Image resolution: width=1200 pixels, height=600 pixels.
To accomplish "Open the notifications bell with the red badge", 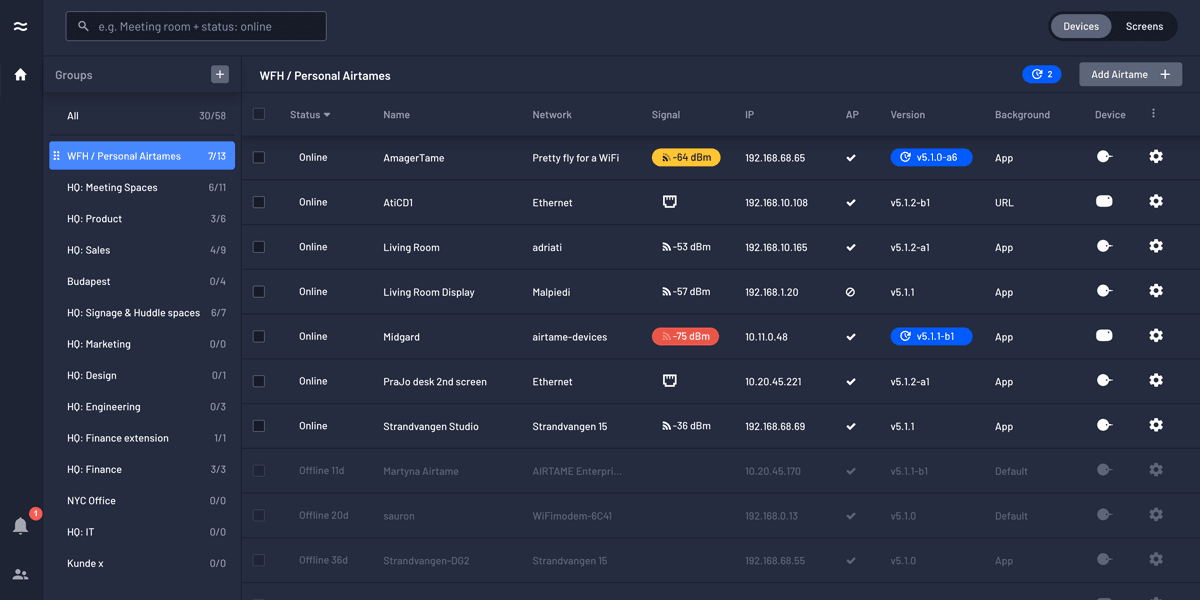I will [x=20, y=525].
